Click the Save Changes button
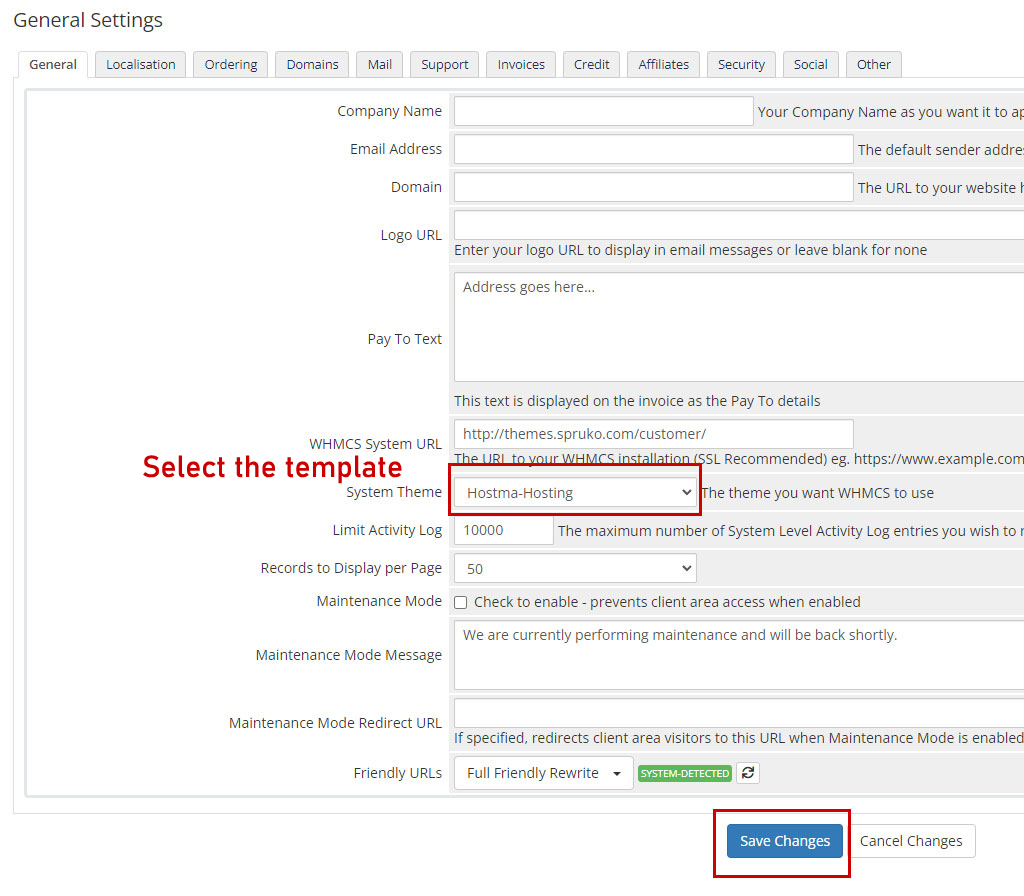Screen dimensions: 1024x896 tap(784, 841)
